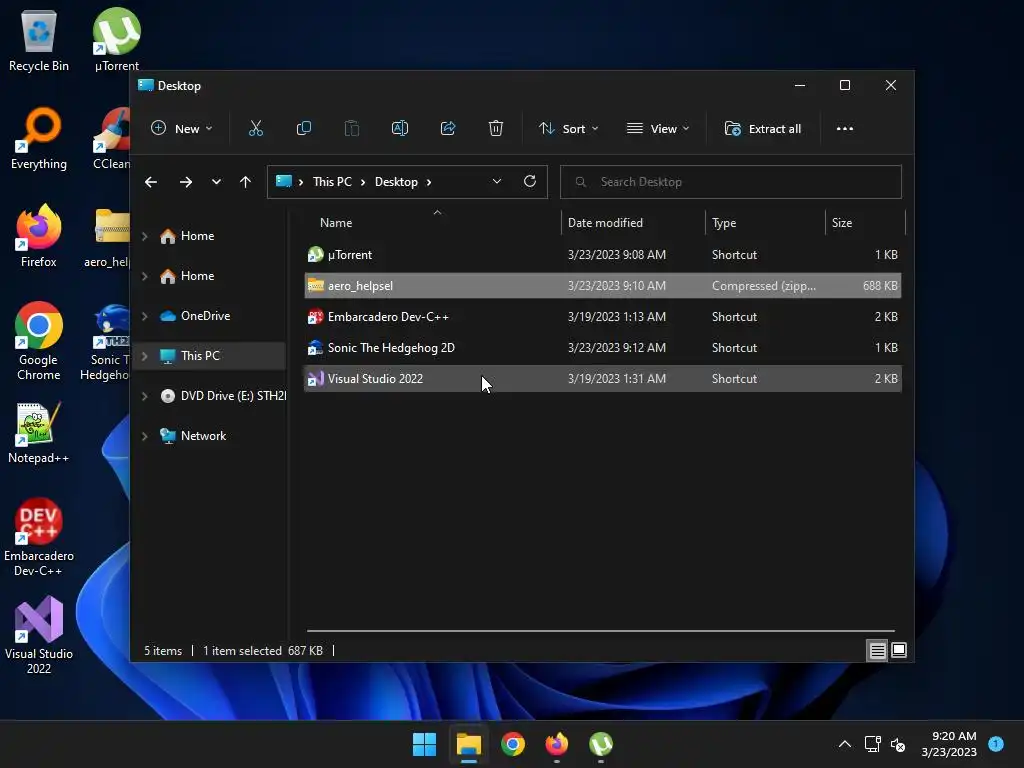This screenshot has width=1024, height=768.
Task: Open the Windows Start button
Action: tap(424, 744)
